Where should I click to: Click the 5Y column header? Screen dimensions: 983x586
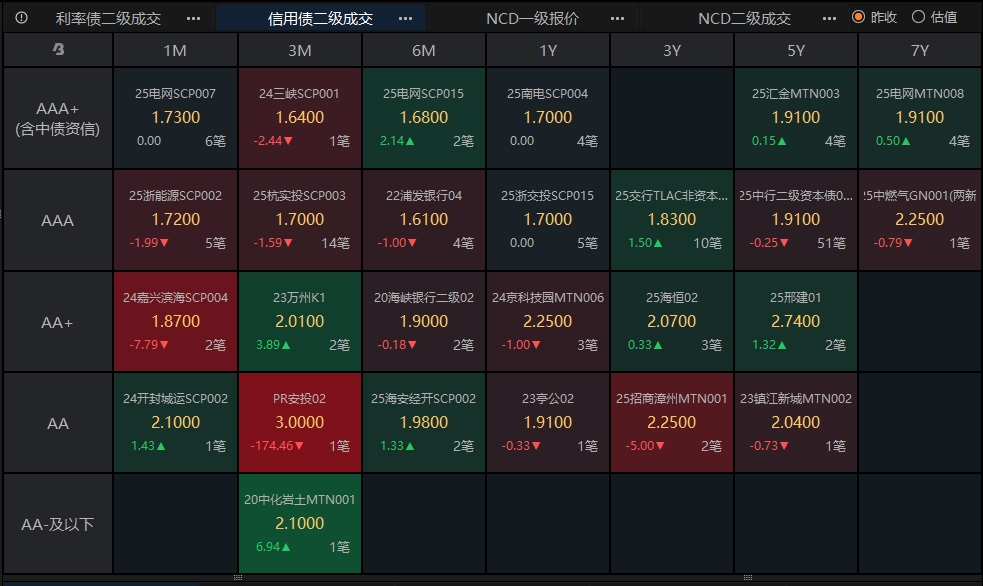pyautogui.click(x=796, y=50)
